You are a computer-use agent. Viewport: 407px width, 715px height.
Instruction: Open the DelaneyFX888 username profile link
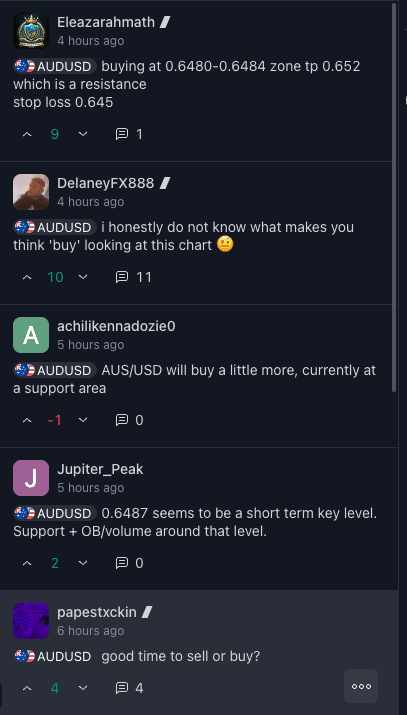coord(106,183)
